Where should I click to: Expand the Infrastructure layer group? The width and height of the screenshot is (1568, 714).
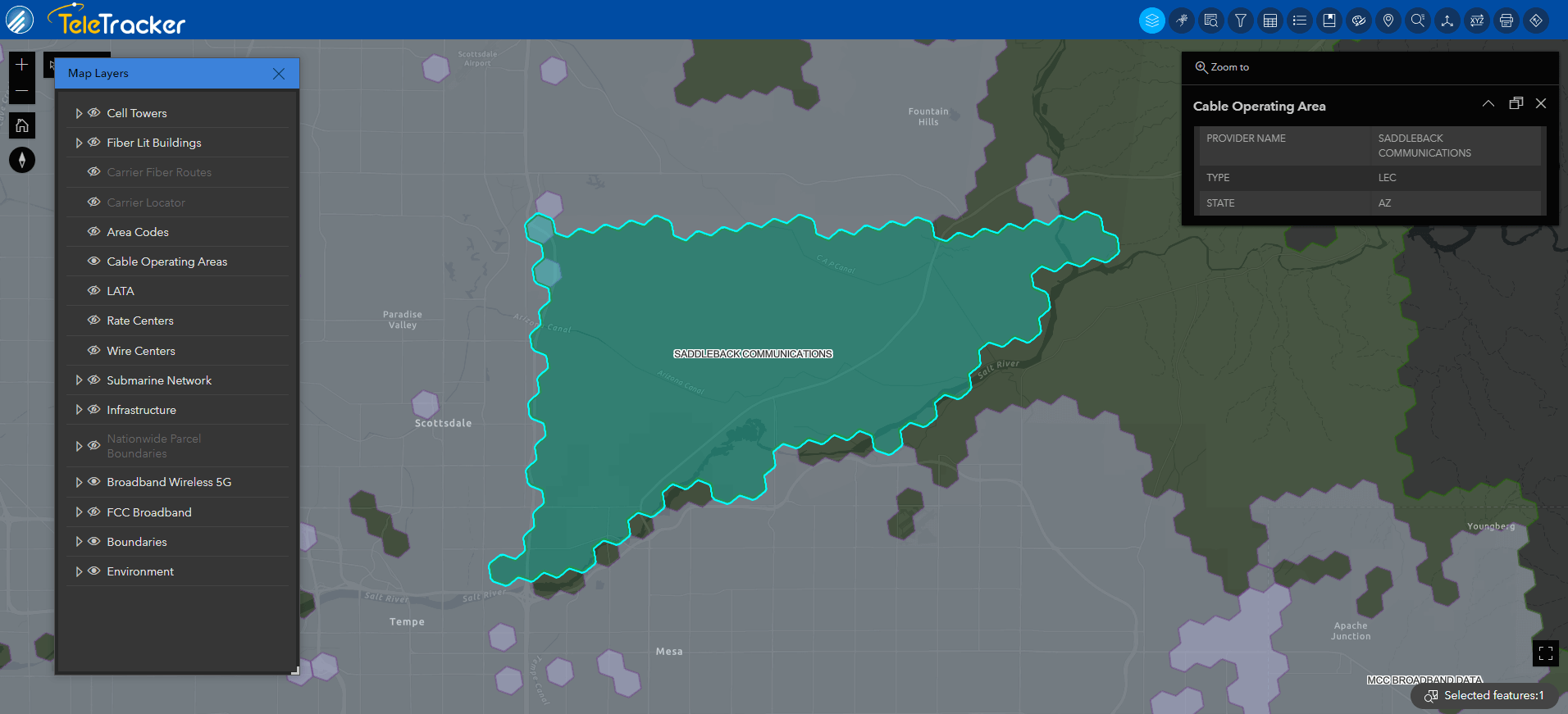pos(79,410)
